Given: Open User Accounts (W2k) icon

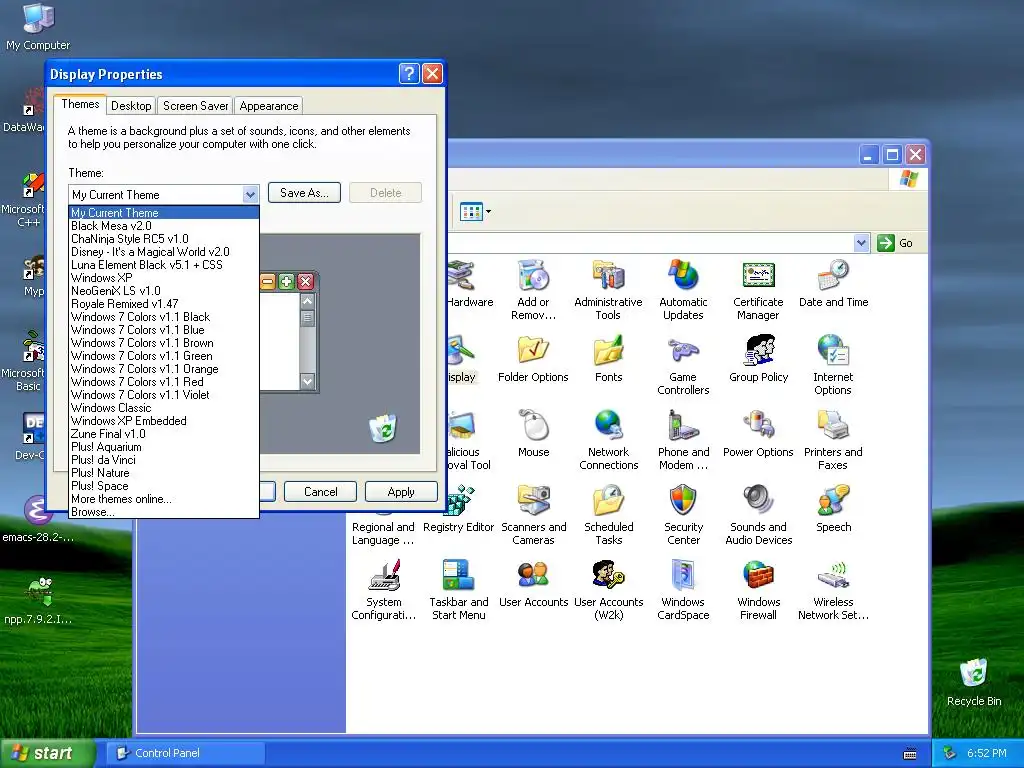Looking at the screenshot, I should pyautogui.click(x=608, y=590).
